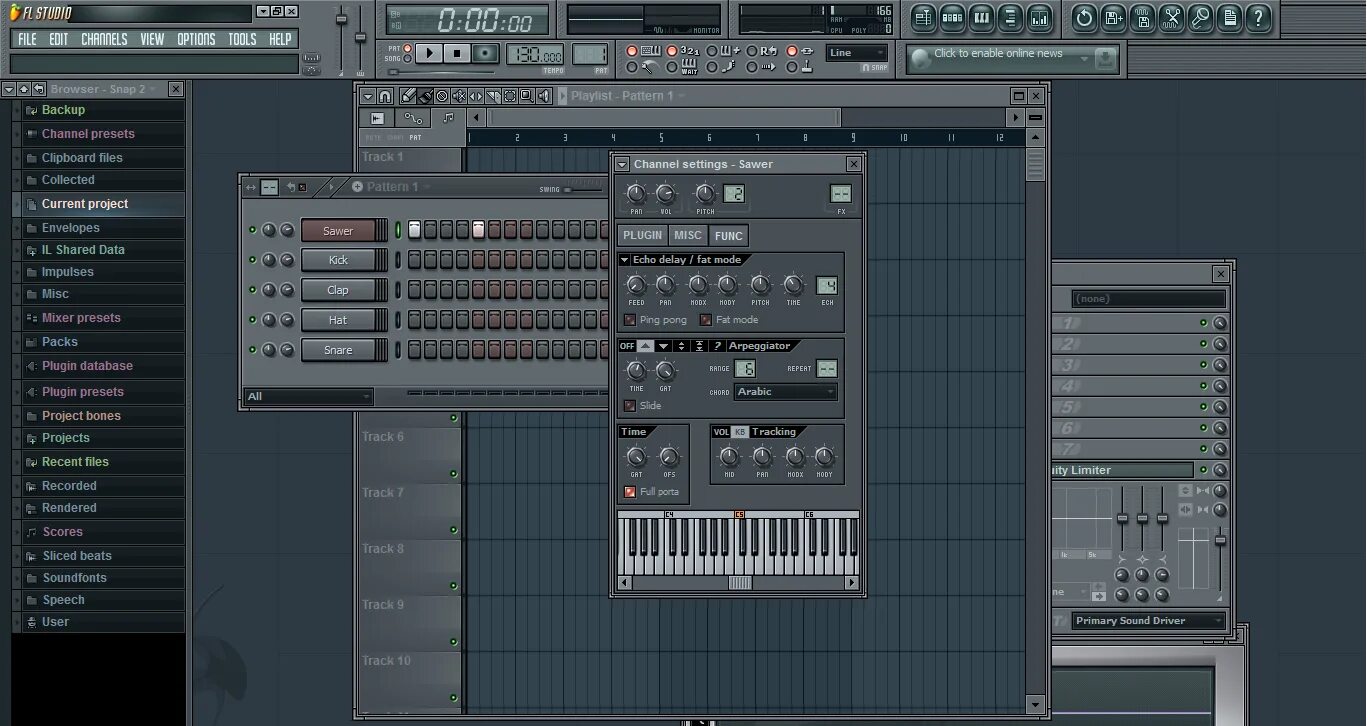Show the Browser via main toolbar icon
Viewport: 1367px width, 726px height.
coord(1010,17)
